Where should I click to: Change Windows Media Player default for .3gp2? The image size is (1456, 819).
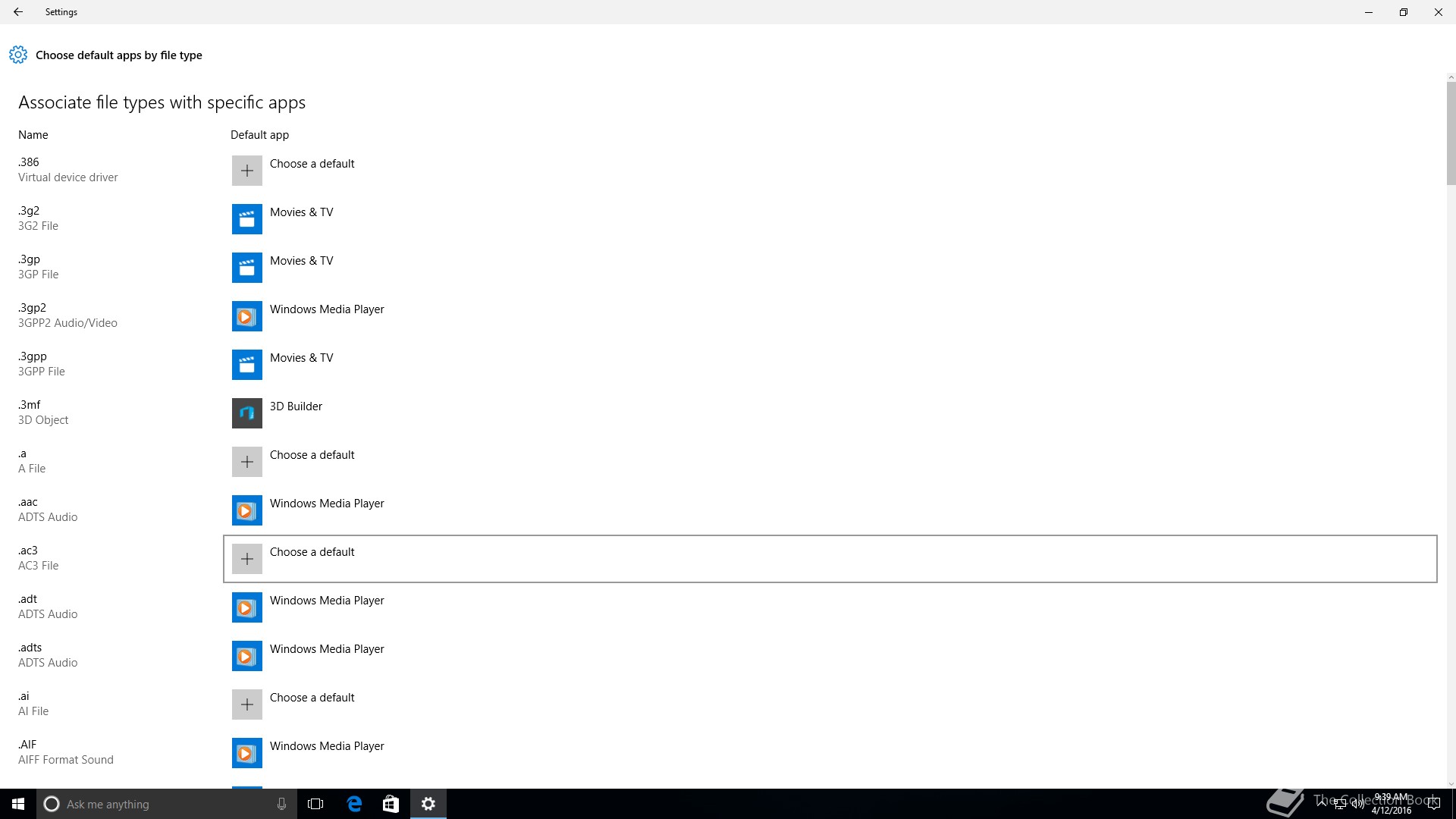(x=830, y=316)
